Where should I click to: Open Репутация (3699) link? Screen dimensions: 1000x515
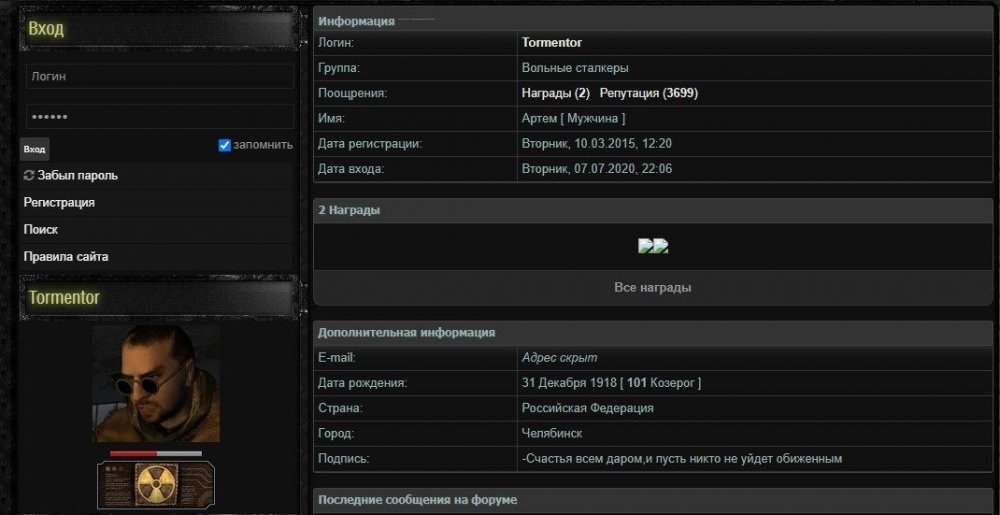[x=649, y=93]
